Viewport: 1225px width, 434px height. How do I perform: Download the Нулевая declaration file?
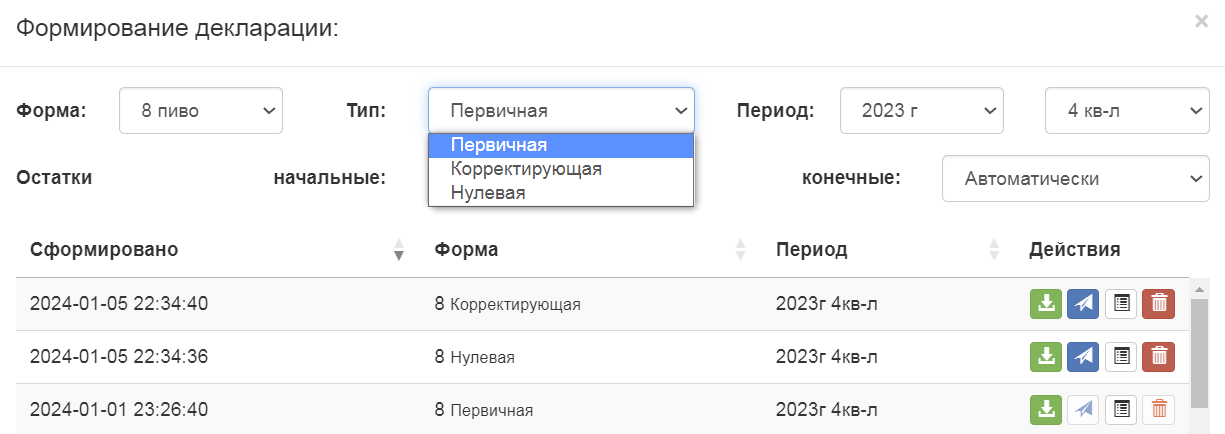(x=1045, y=356)
